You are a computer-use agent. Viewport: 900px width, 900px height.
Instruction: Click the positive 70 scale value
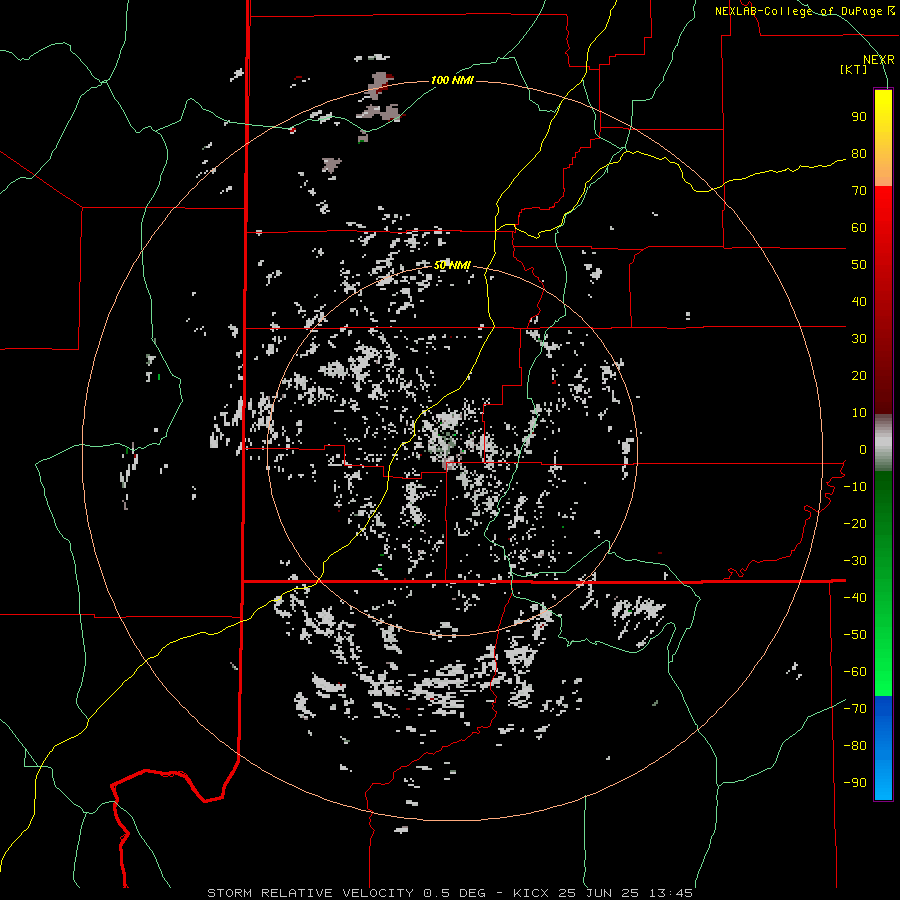tap(859, 191)
